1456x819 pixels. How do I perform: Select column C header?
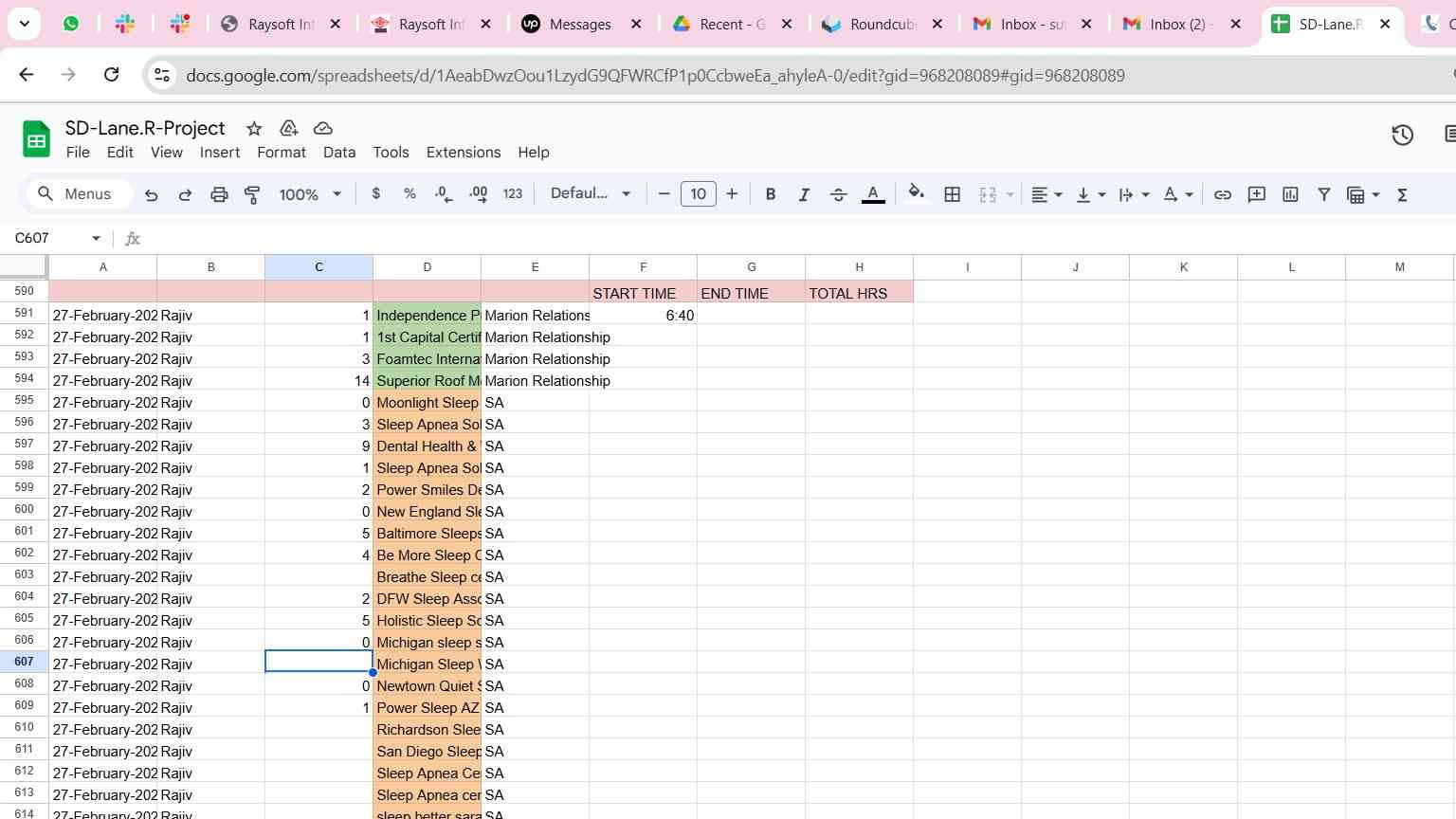pyautogui.click(x=318, y=267)
